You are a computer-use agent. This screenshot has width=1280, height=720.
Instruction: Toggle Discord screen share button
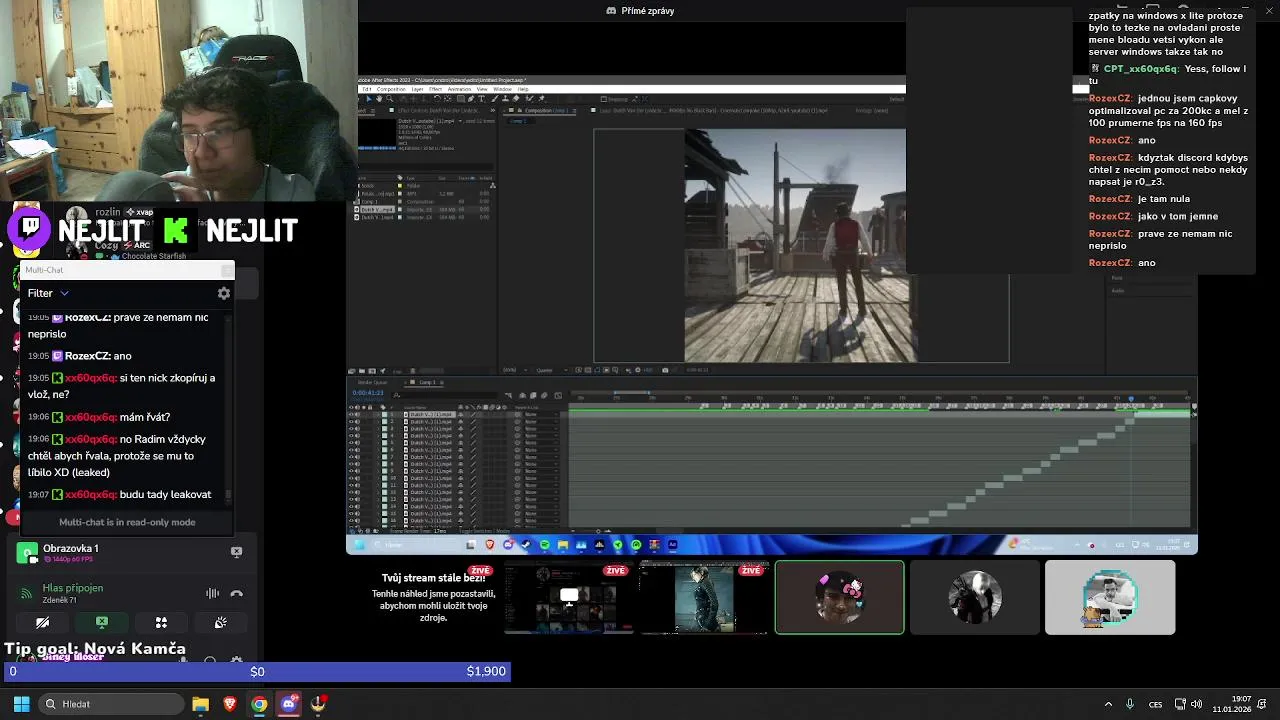[x=101, y=622]
